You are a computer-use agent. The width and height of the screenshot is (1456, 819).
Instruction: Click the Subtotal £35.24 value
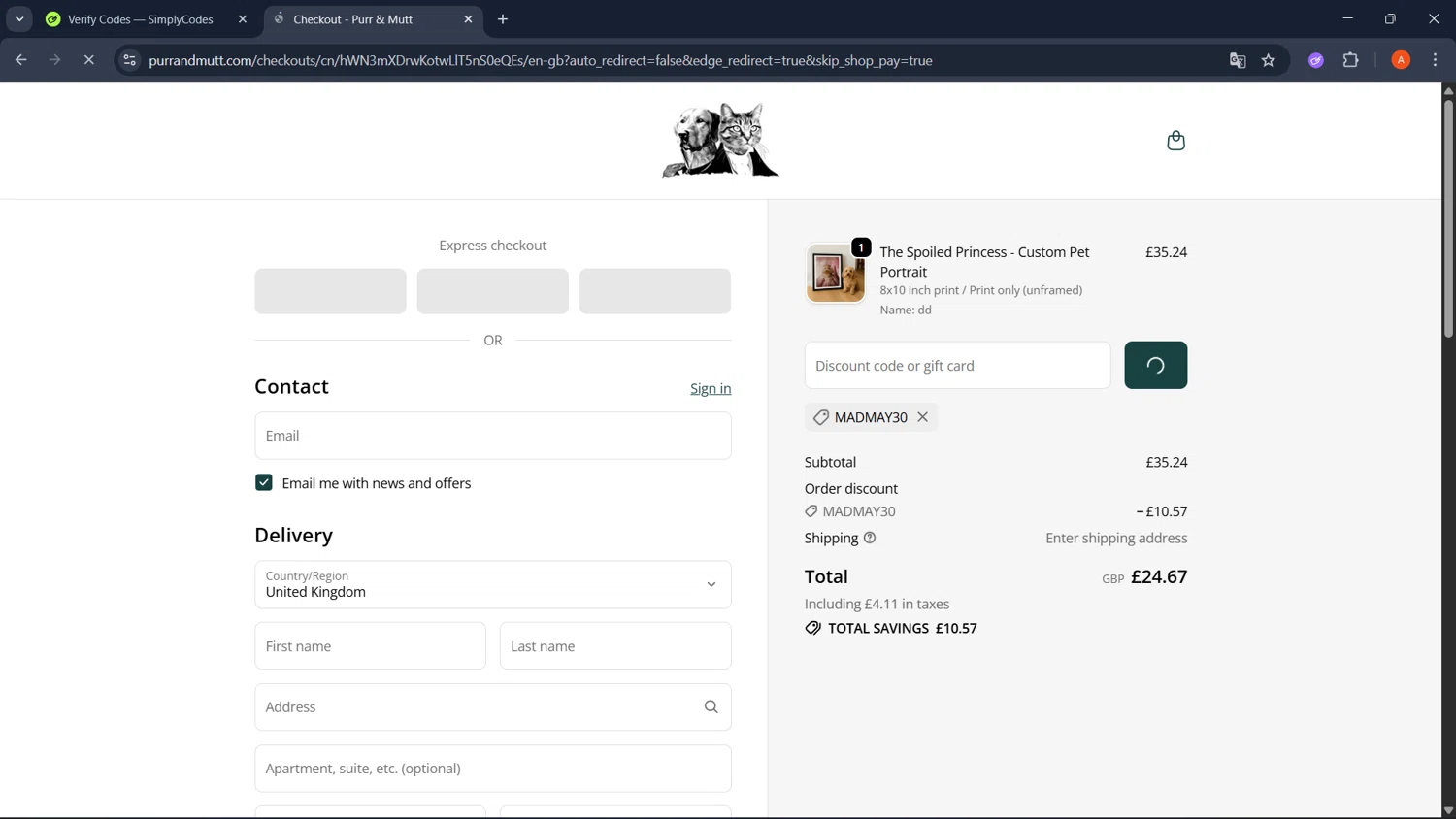coord(1167,462)
